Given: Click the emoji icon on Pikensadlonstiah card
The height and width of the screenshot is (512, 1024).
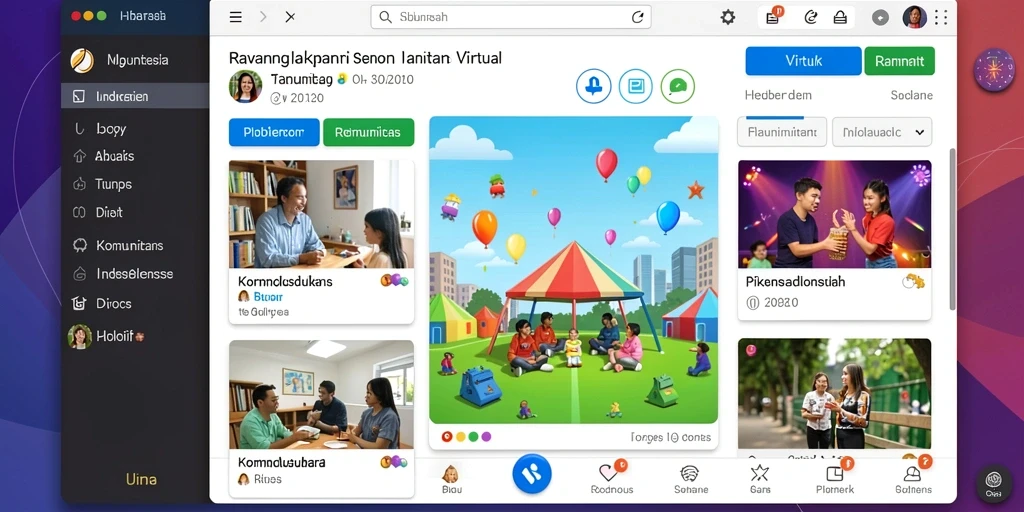Looking at the screenshot, I should coord(913,281).
